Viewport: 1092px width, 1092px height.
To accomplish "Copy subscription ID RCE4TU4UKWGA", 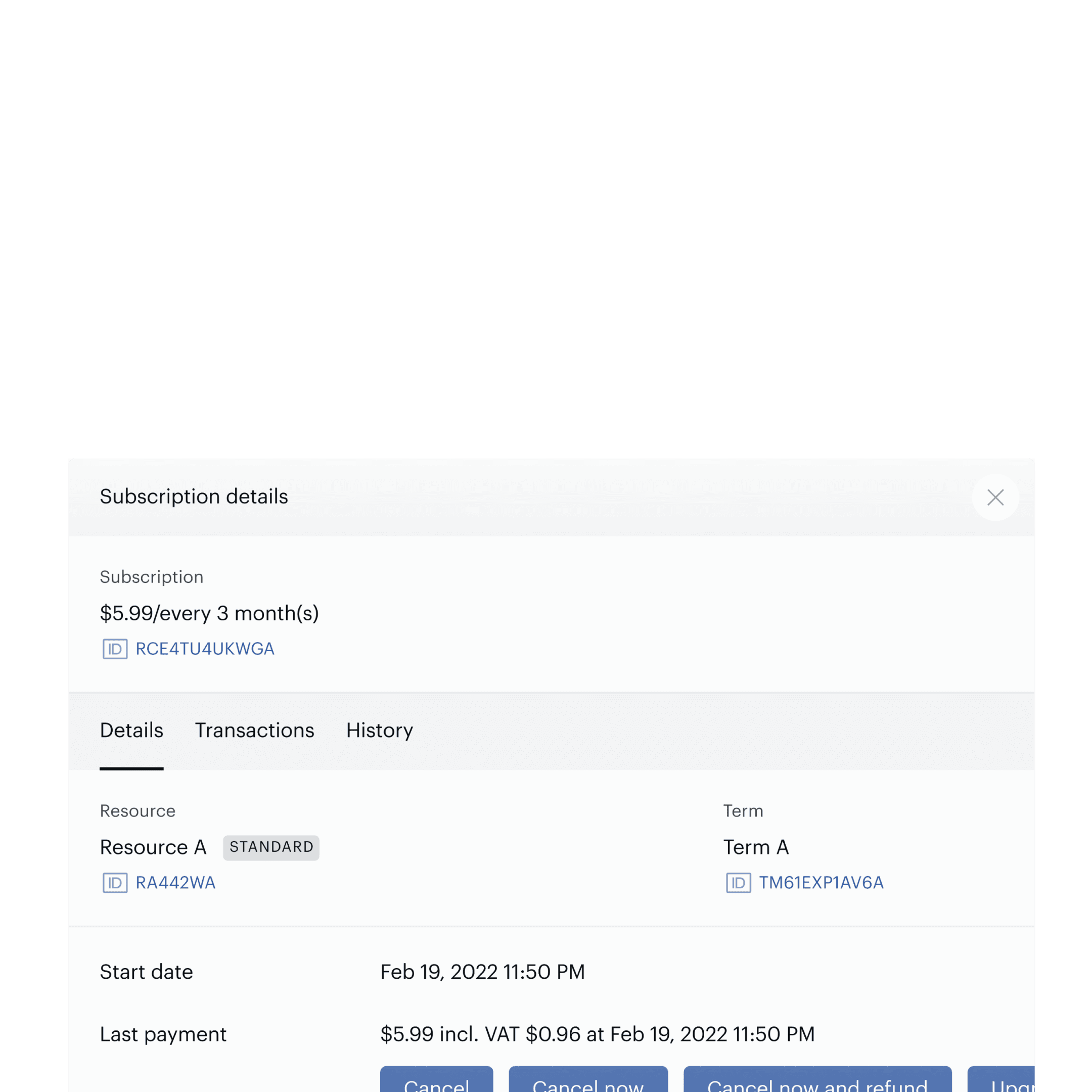I will coord(205,649).
